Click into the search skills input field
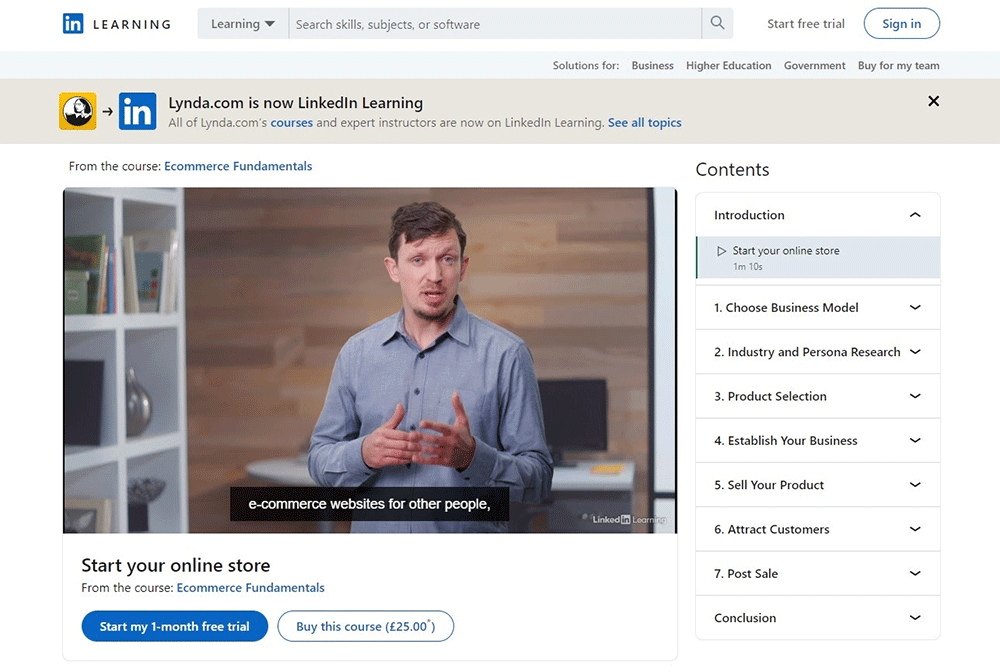Image resolution: width=1000 pixels, height=672 pixels. [x=495, y=24]
